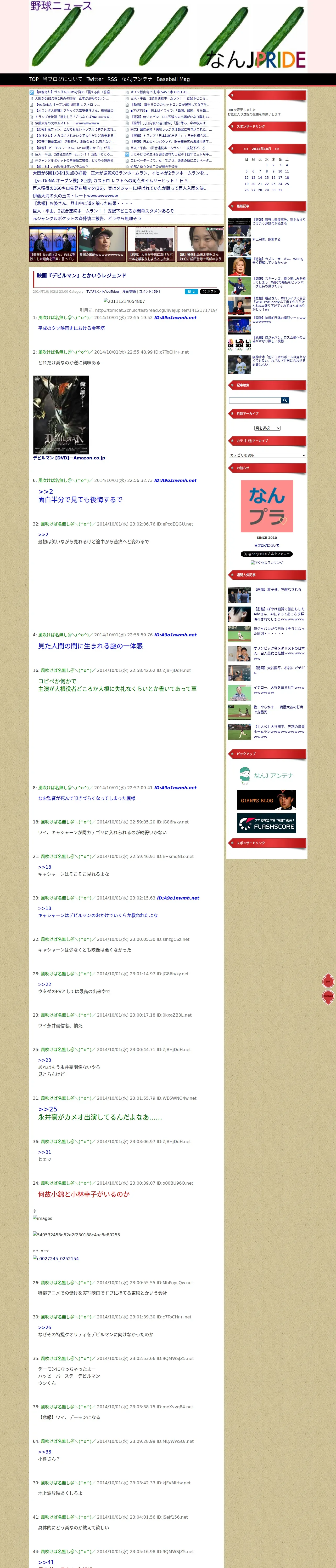The image size is (336, 1568).
Task: Open the Netflix WBC featured thumbnail
Action: point(52,244)
